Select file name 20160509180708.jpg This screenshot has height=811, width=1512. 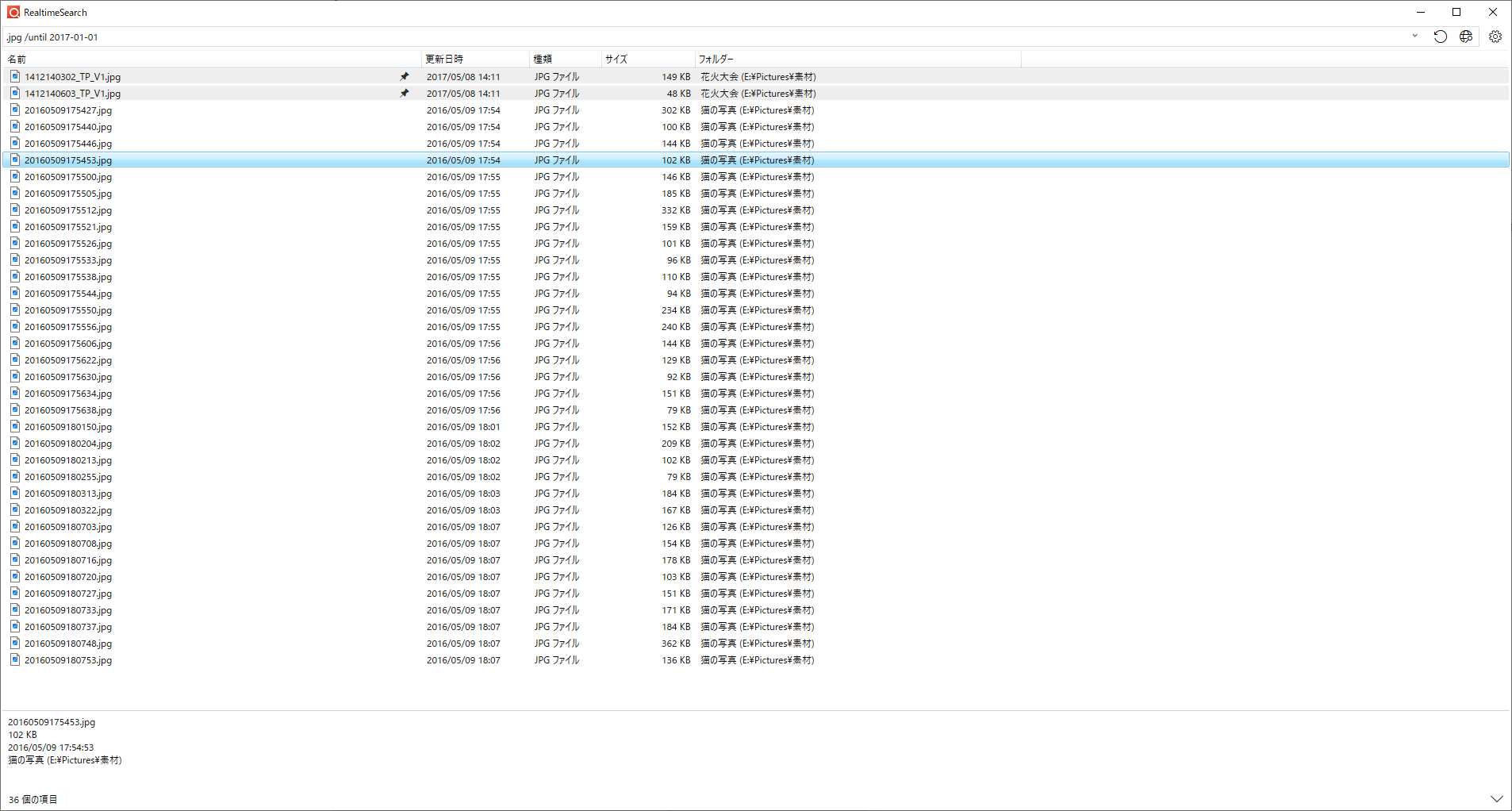pos(68,544)
